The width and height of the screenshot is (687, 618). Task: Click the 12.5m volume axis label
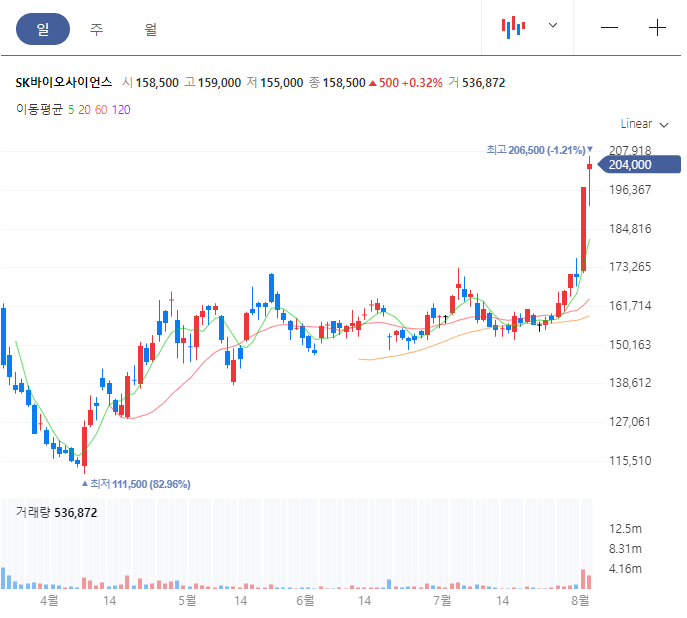point(625,529)
